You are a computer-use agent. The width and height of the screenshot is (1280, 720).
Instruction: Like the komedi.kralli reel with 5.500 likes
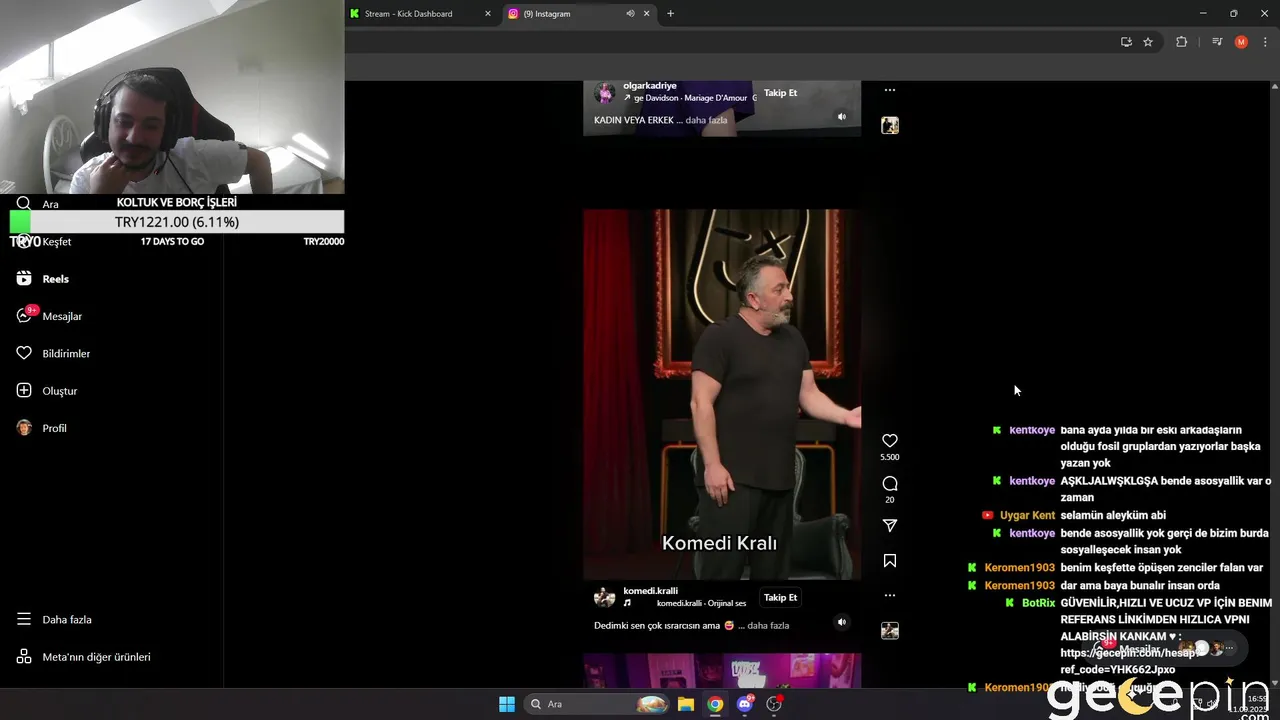click(x=890, y=441)
